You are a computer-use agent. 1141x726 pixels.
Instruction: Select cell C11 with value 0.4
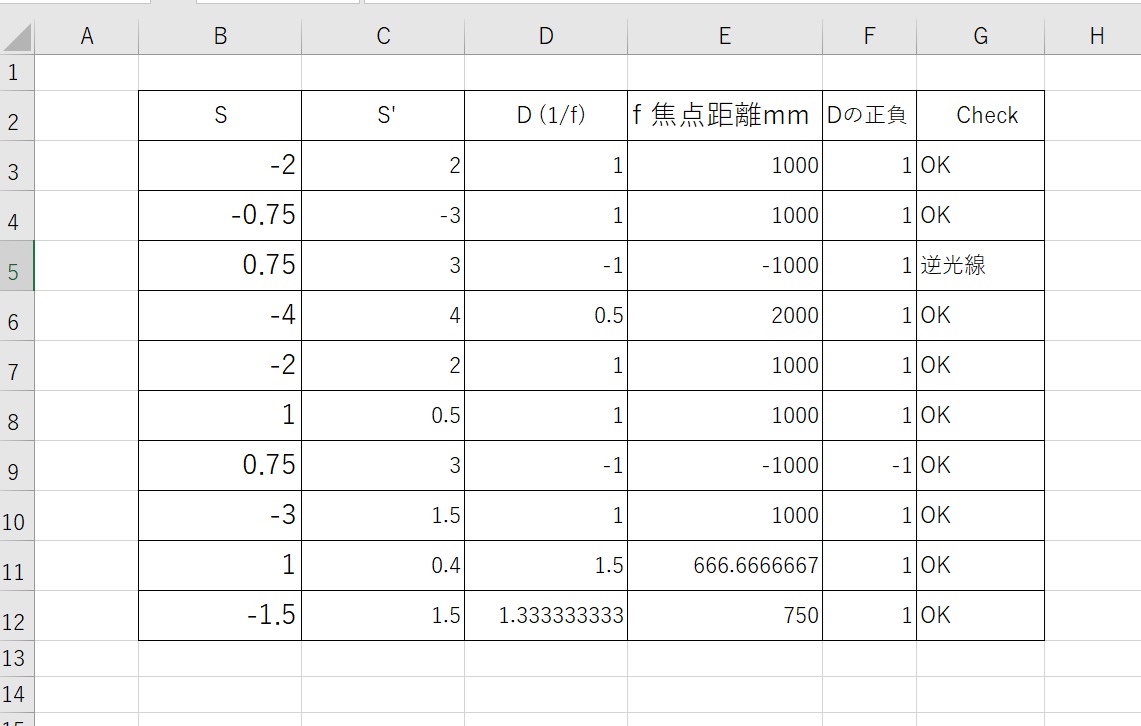point(383,565)
